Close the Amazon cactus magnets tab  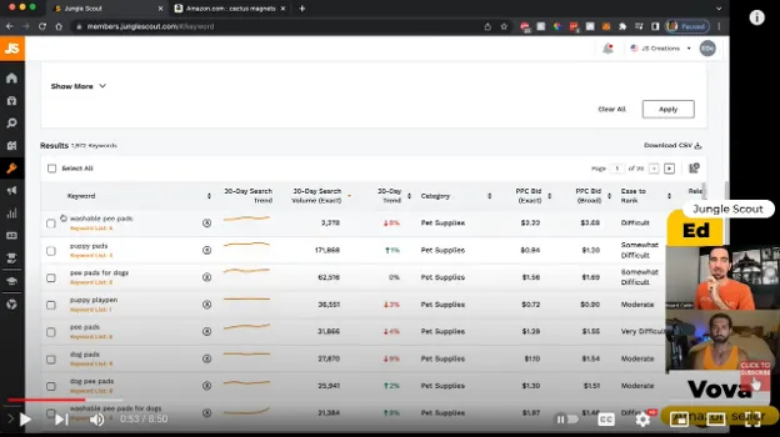283,8
